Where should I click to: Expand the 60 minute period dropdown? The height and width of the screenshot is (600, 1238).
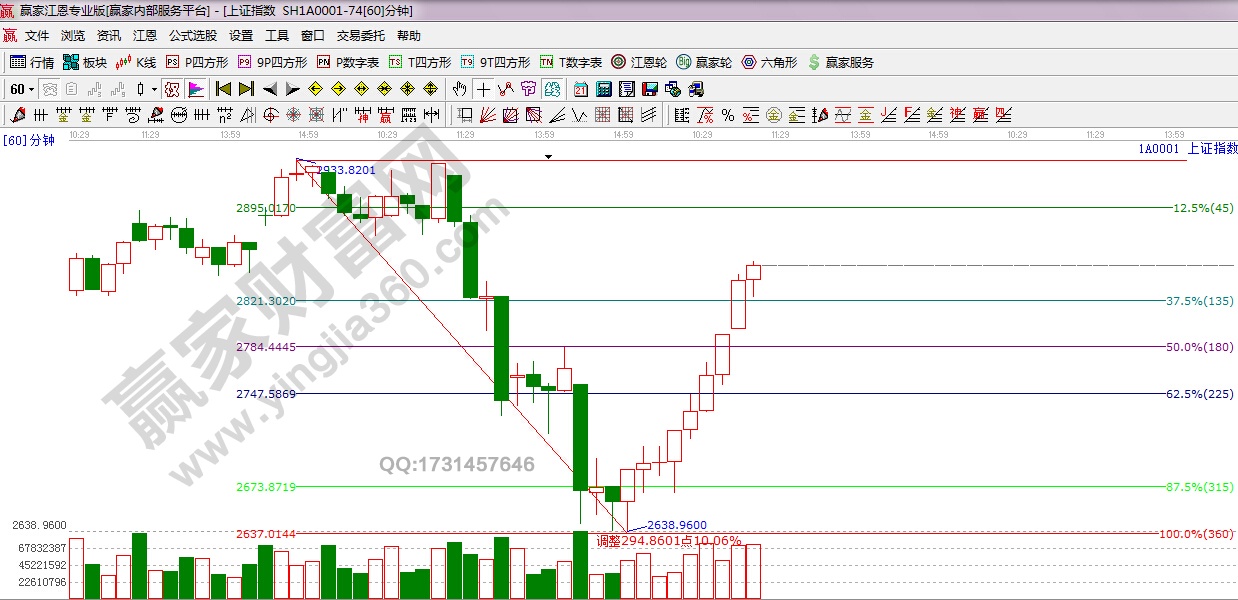(31, 89)
